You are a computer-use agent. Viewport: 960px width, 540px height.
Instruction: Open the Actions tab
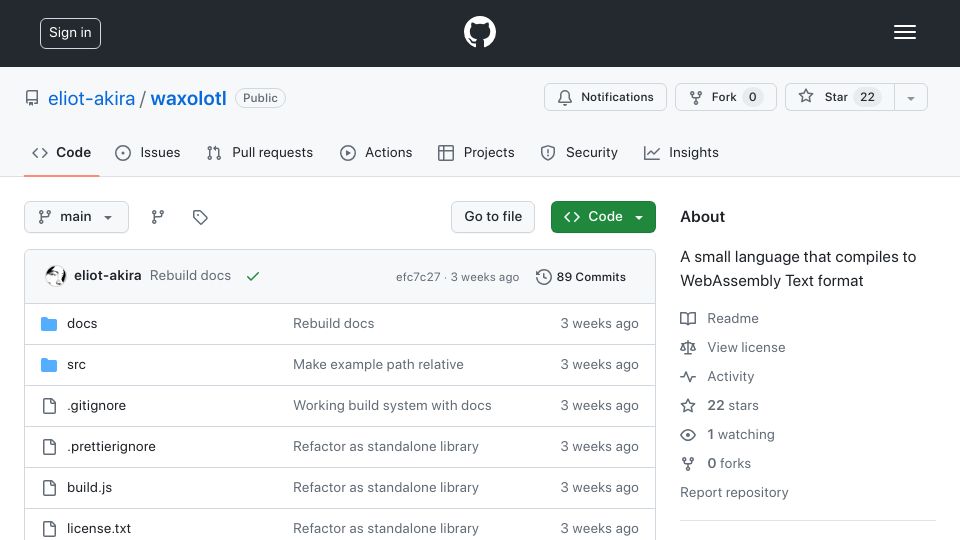[376, 152]
